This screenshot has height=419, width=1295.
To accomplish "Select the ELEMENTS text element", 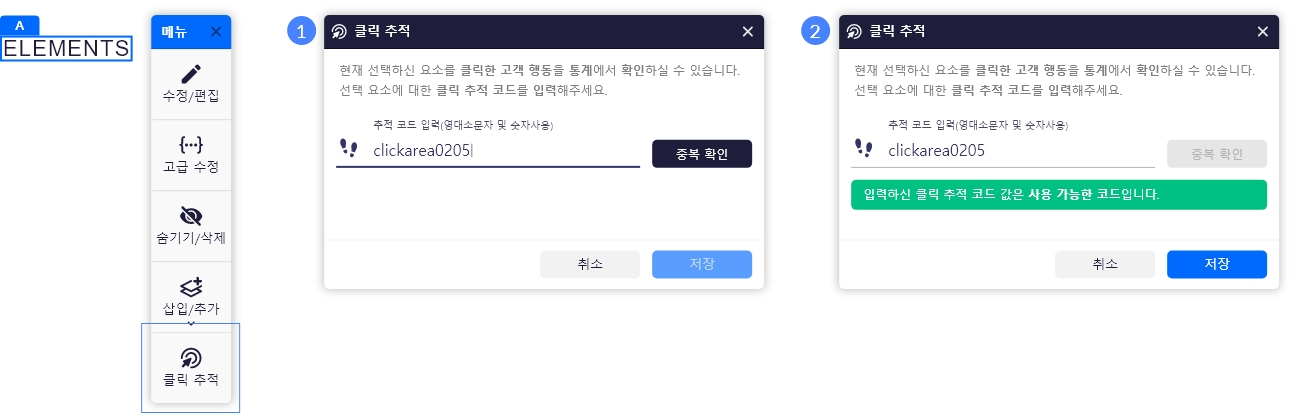I will click(x=66, y=48).
